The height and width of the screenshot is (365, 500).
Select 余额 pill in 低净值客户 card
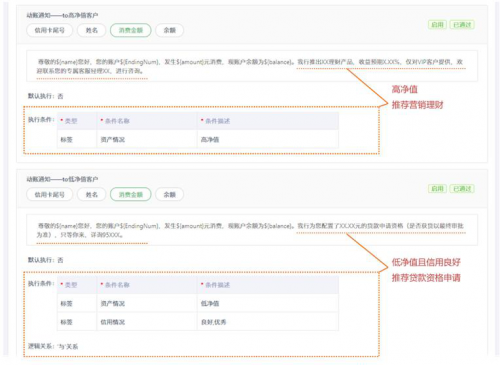170,195
